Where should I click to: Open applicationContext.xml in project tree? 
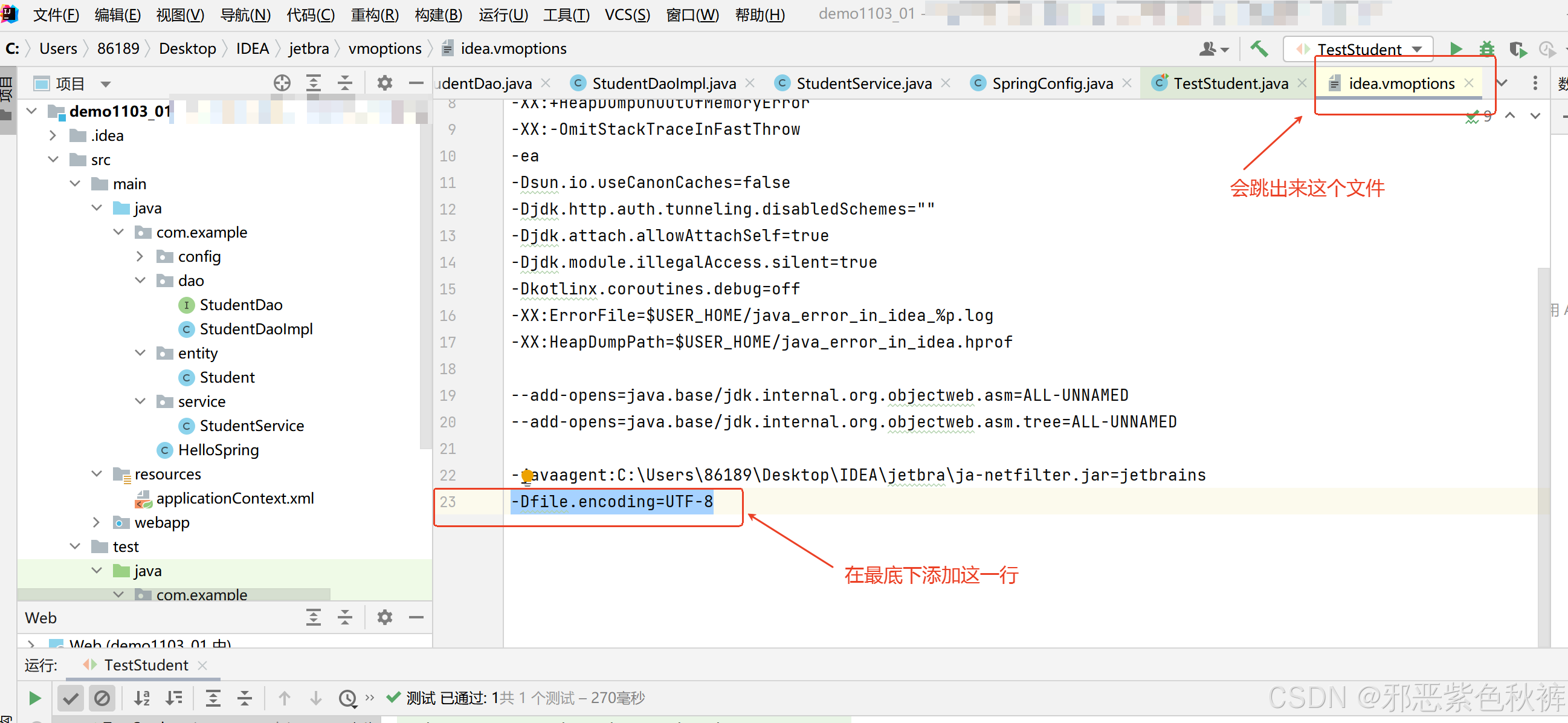click(x=234, y=498)
